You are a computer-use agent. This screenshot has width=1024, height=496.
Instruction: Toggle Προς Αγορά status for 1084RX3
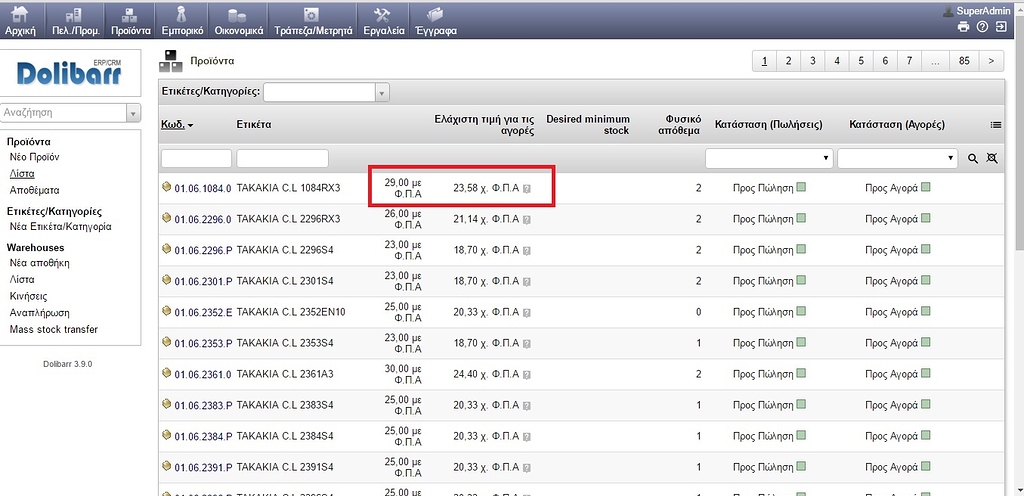[925, 187]
